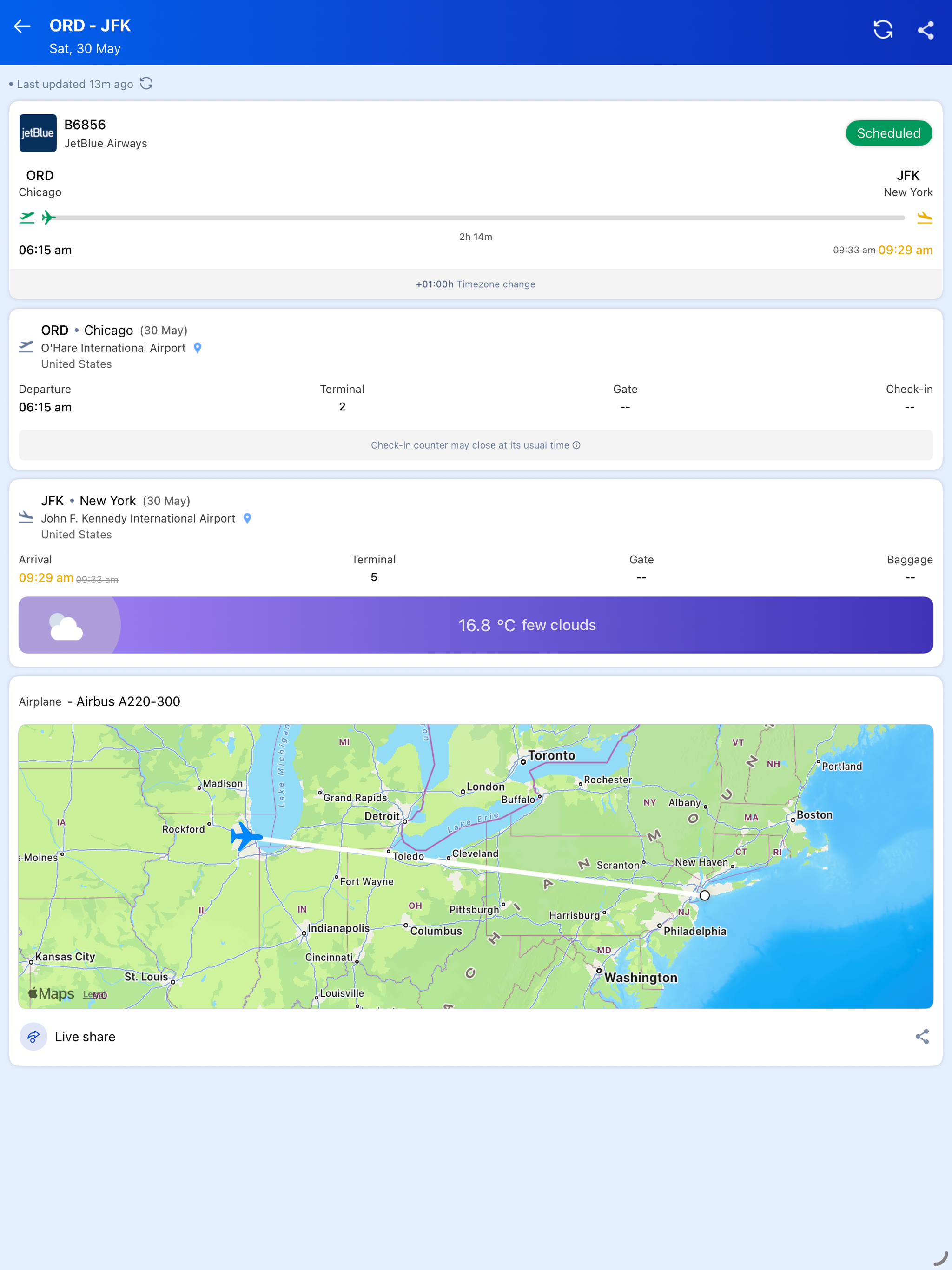Tap the small refresh icon beside Last updated
Viewport: 952px width, 1270px height.
[146, 84]
